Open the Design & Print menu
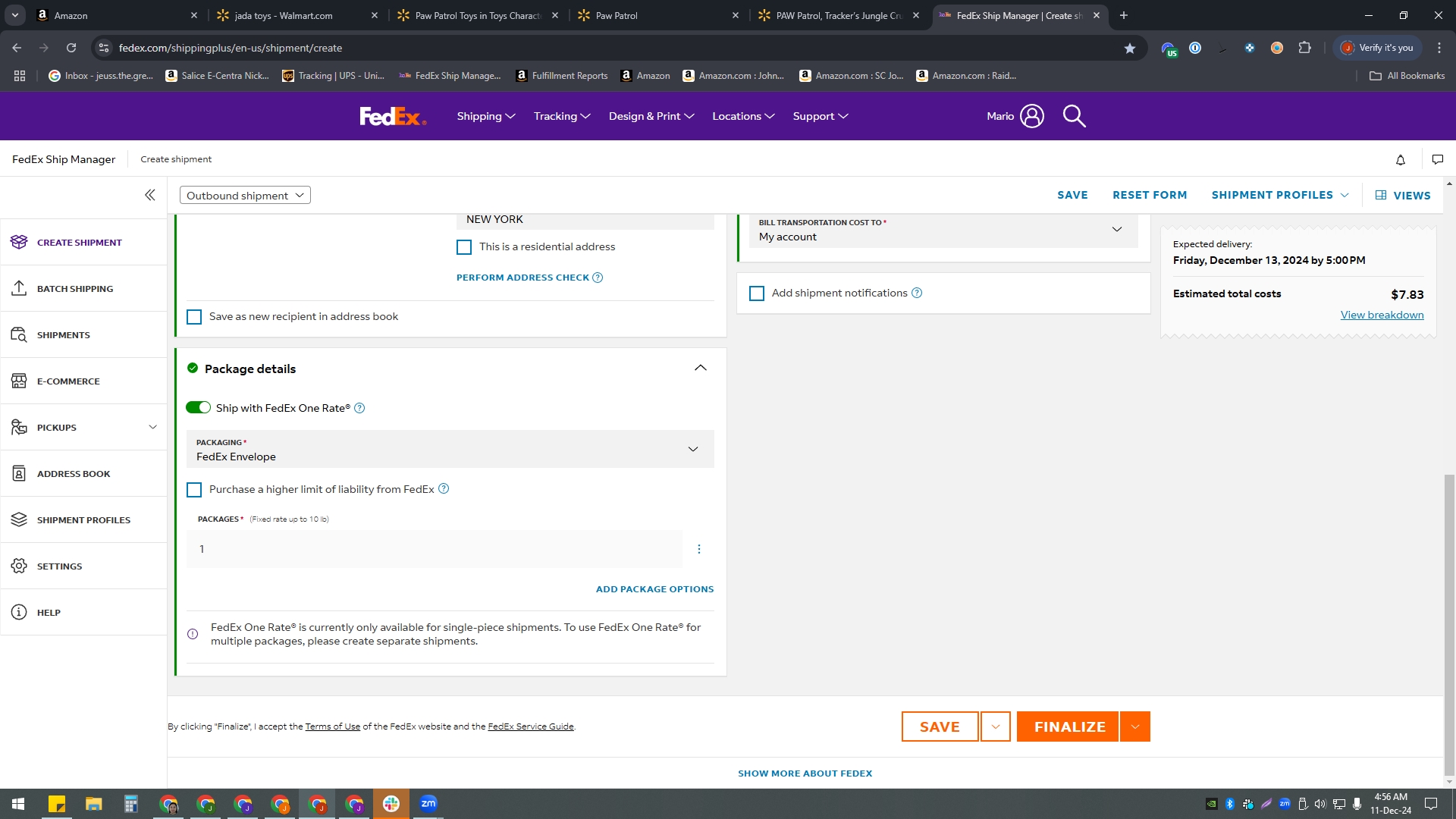The height and width of the screenshot is (819, 1456). click(x=651, y=116)
